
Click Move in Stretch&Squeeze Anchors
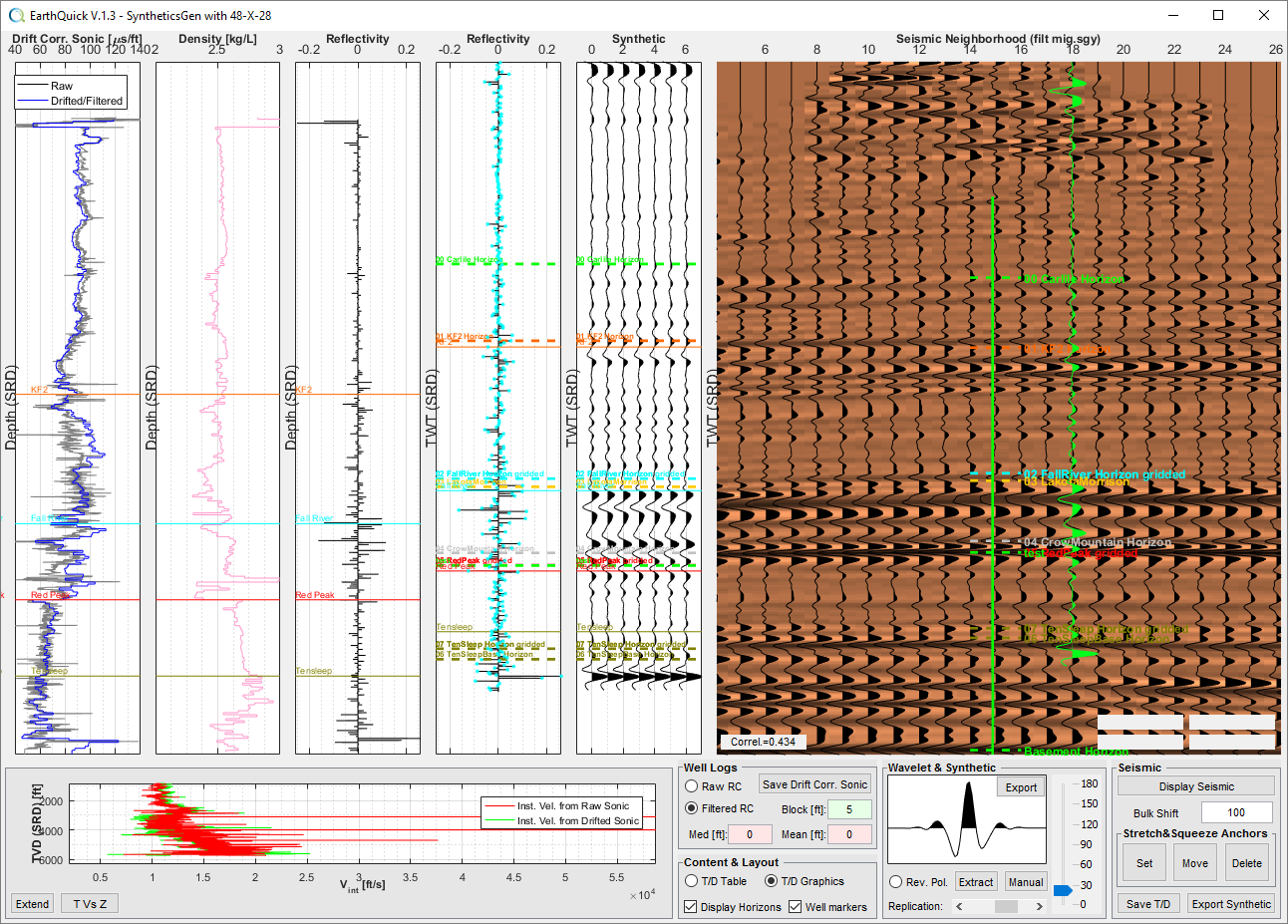[1194, 863]
